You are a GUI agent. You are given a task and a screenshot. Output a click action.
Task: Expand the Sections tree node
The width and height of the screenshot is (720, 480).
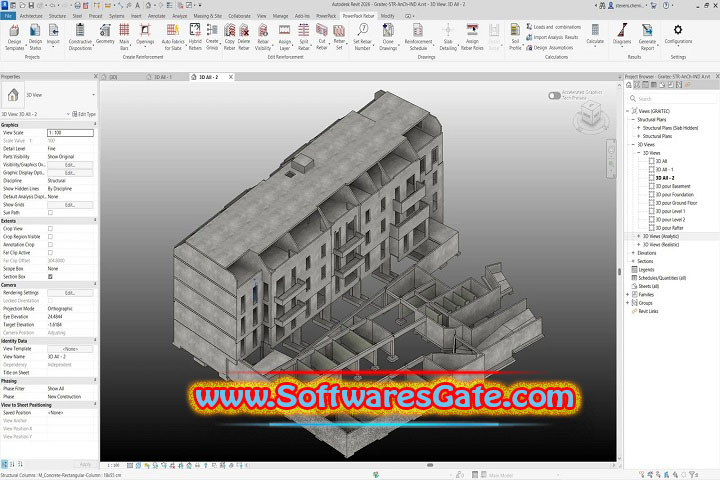(x=633, y=261)
